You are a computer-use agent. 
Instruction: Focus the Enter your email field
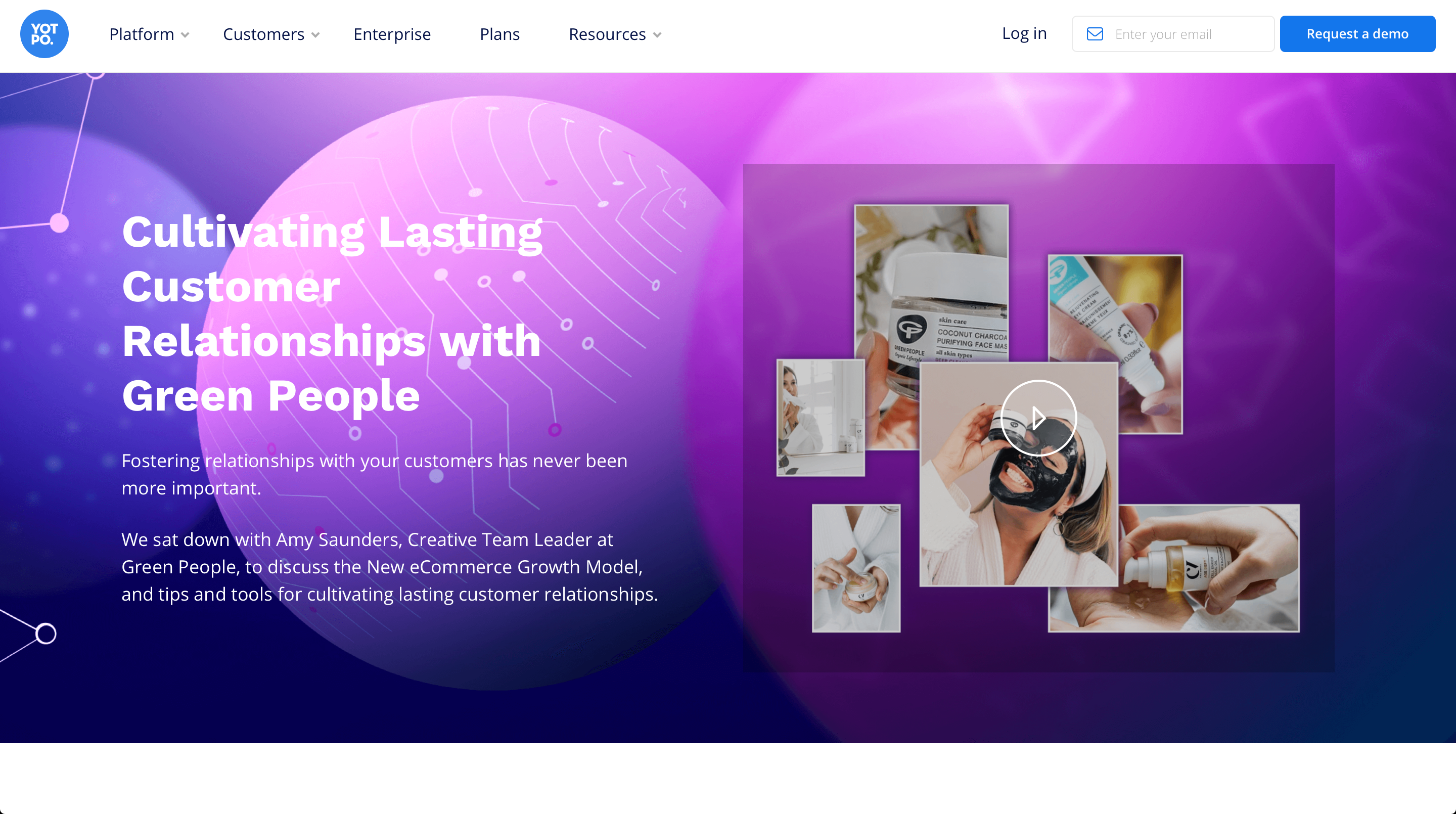click(x=1173, y=34)
